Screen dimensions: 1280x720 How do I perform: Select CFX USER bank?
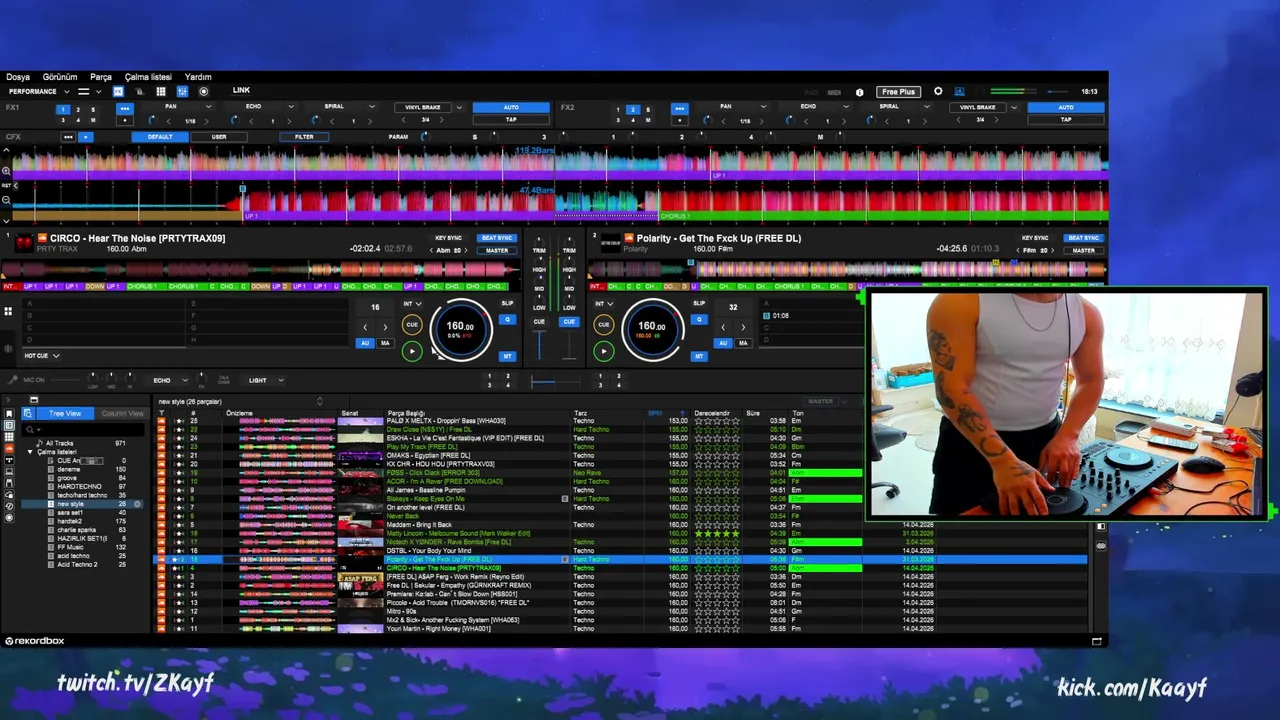pyautogui.click(x=219, y=137)
